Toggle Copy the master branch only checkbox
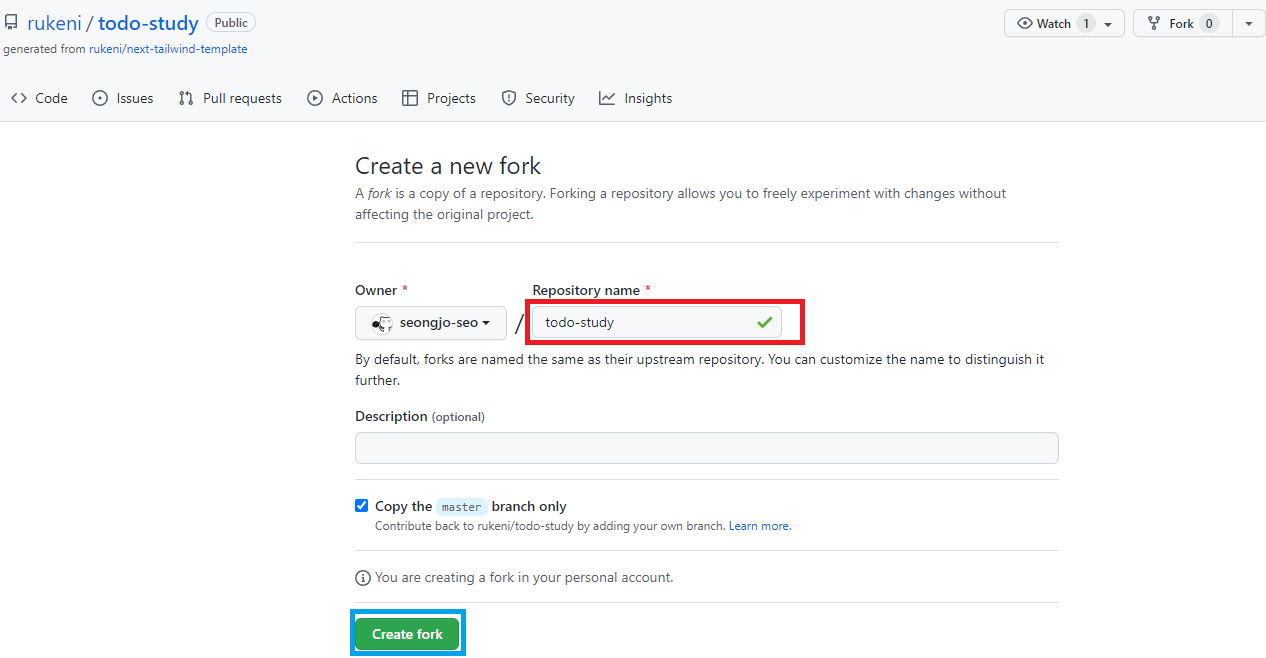The width and height of the screenshot is (1266, 658). (362, 506)
